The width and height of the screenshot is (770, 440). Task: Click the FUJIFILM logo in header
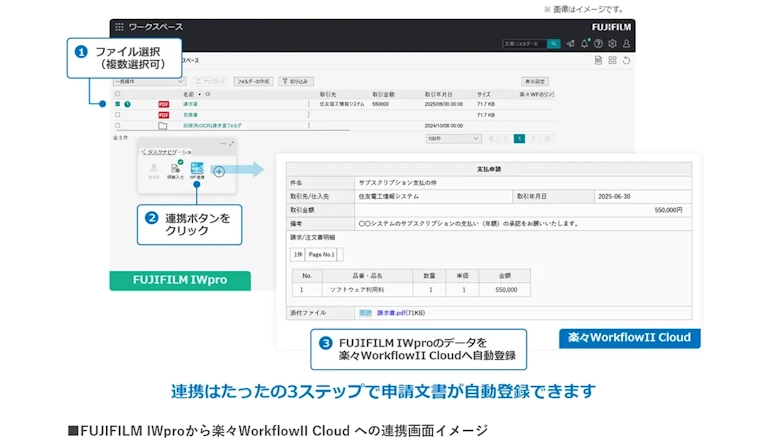click(611, 27)
